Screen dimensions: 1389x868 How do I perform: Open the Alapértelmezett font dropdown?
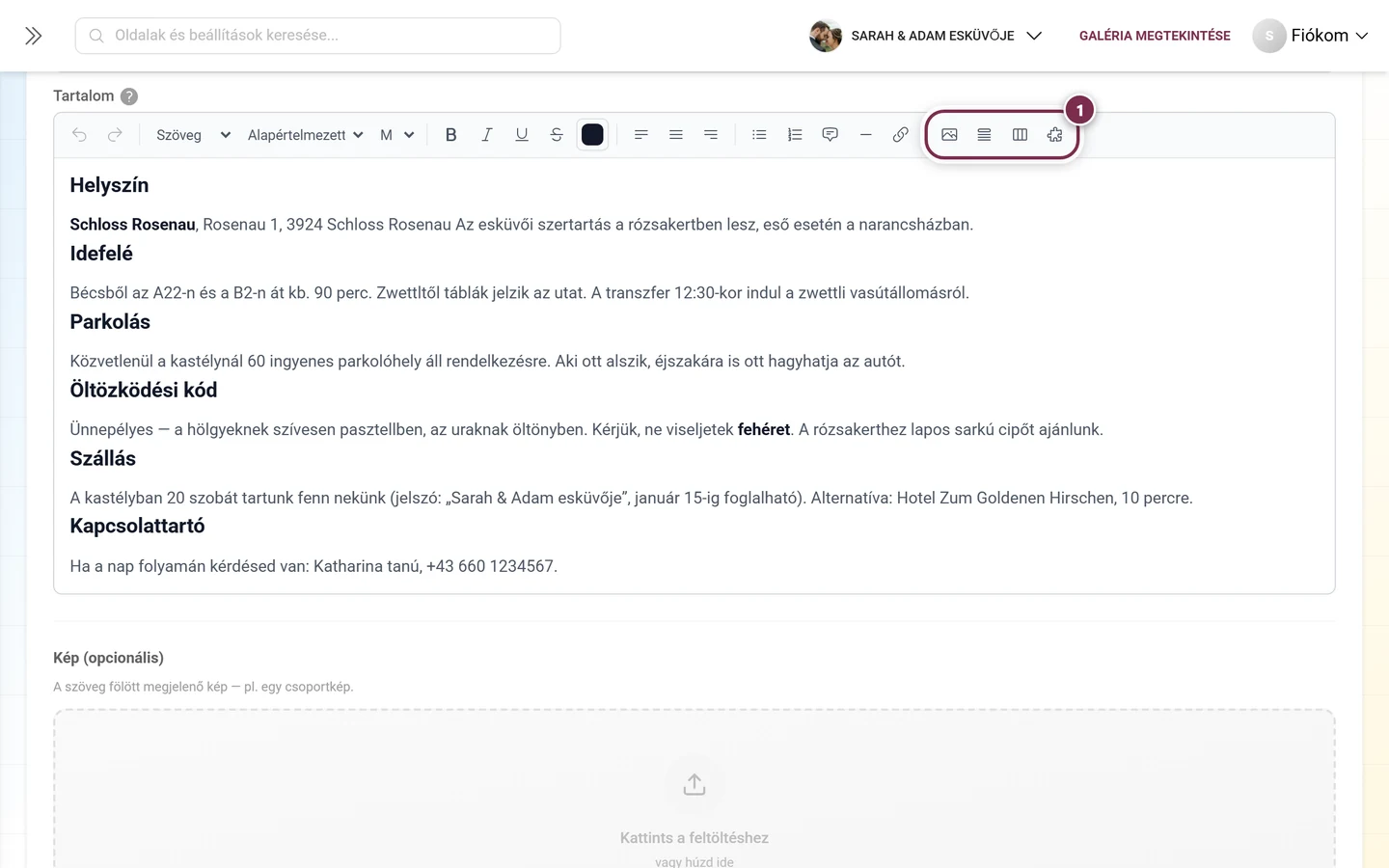305,135
